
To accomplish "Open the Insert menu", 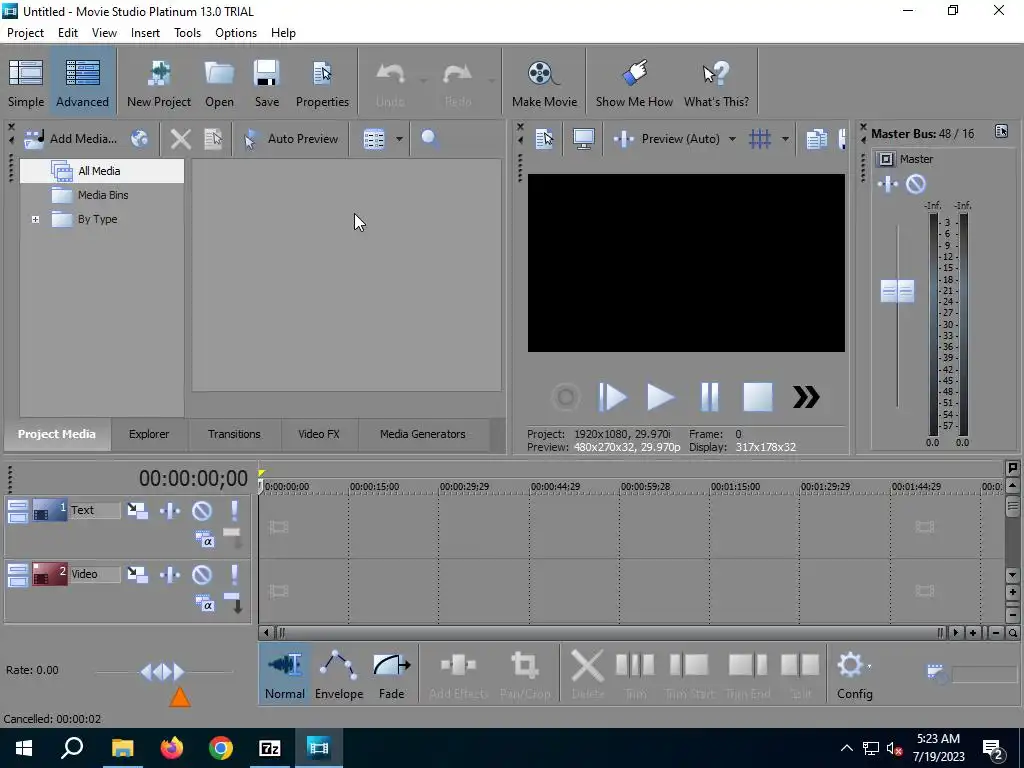I will point(145,33).
